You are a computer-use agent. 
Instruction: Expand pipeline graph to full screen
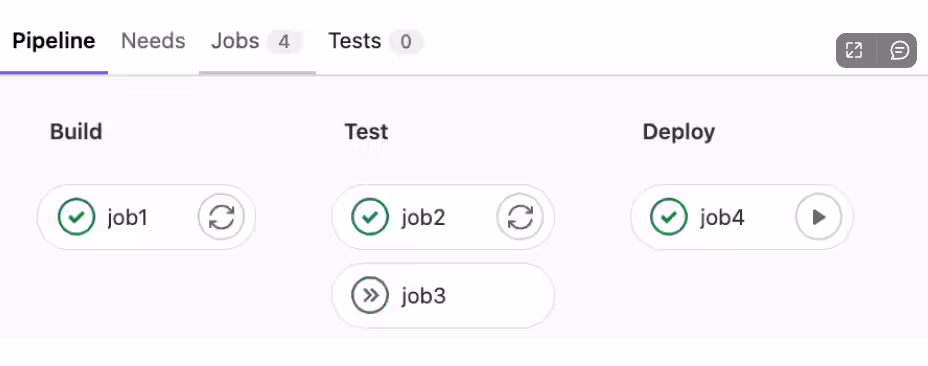click(x=854, y=50)
